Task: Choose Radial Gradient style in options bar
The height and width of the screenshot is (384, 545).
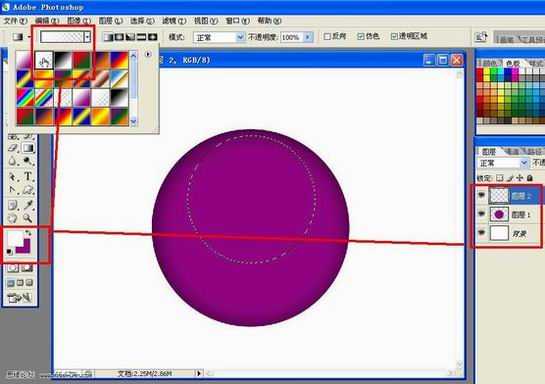Action: pyautogui.click(x=119, y=36)
